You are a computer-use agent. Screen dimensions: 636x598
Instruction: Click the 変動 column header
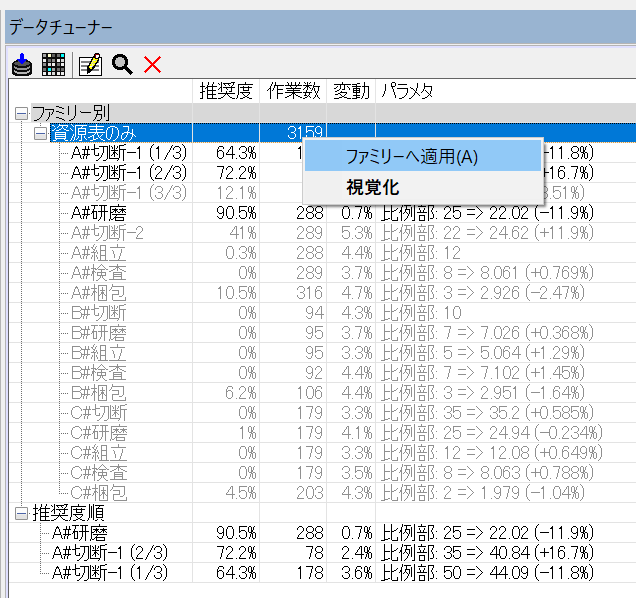(351, 91)
